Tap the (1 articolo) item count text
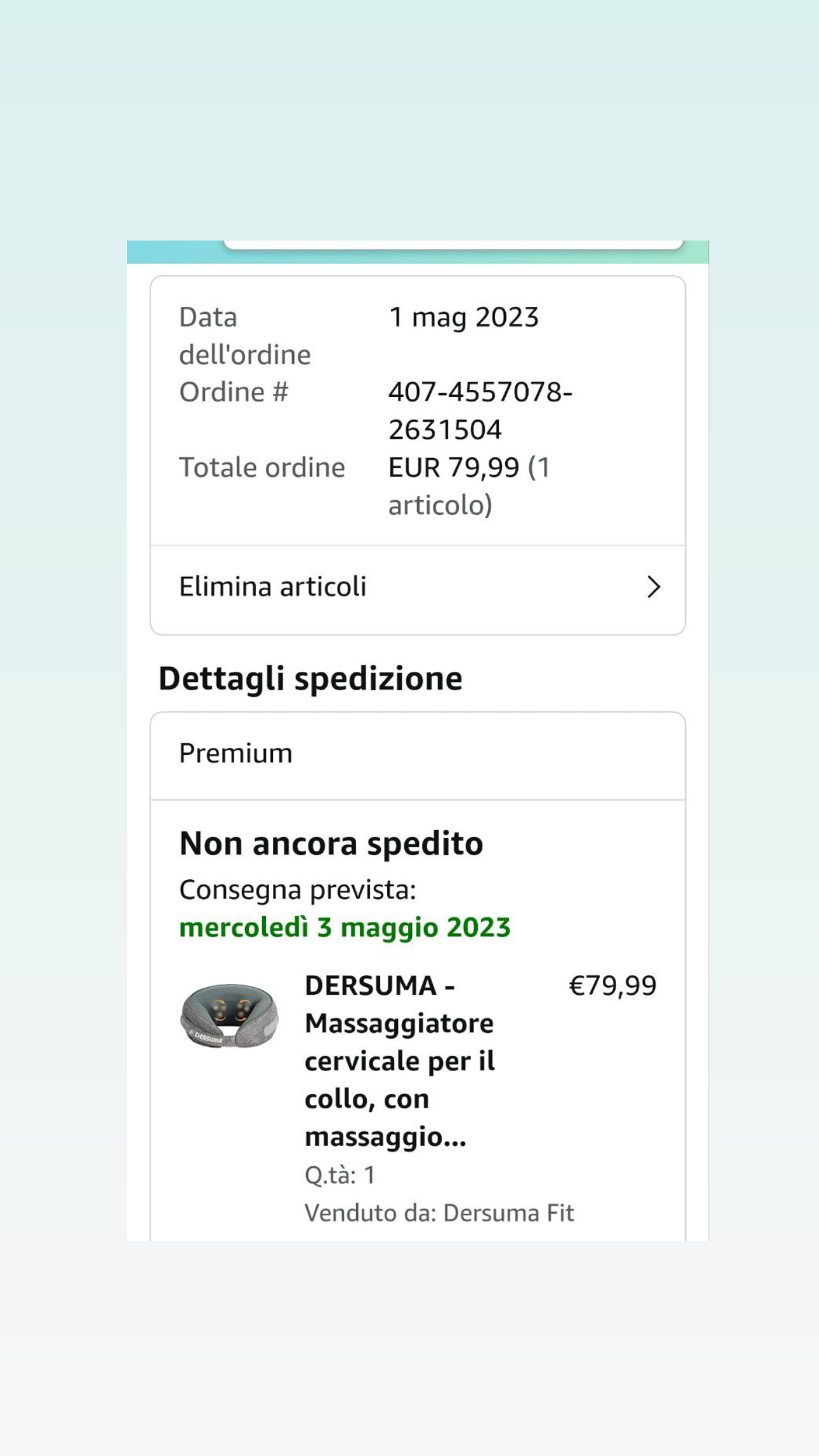This screenshot has height=1456, width=819. click(440, 505)
